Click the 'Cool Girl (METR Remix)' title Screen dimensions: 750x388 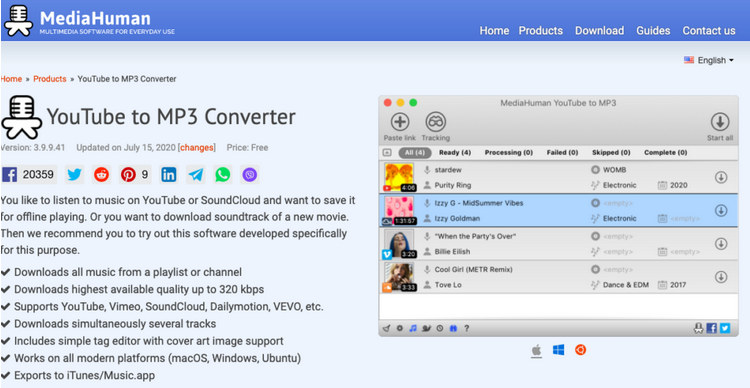[x=473, y=269]
